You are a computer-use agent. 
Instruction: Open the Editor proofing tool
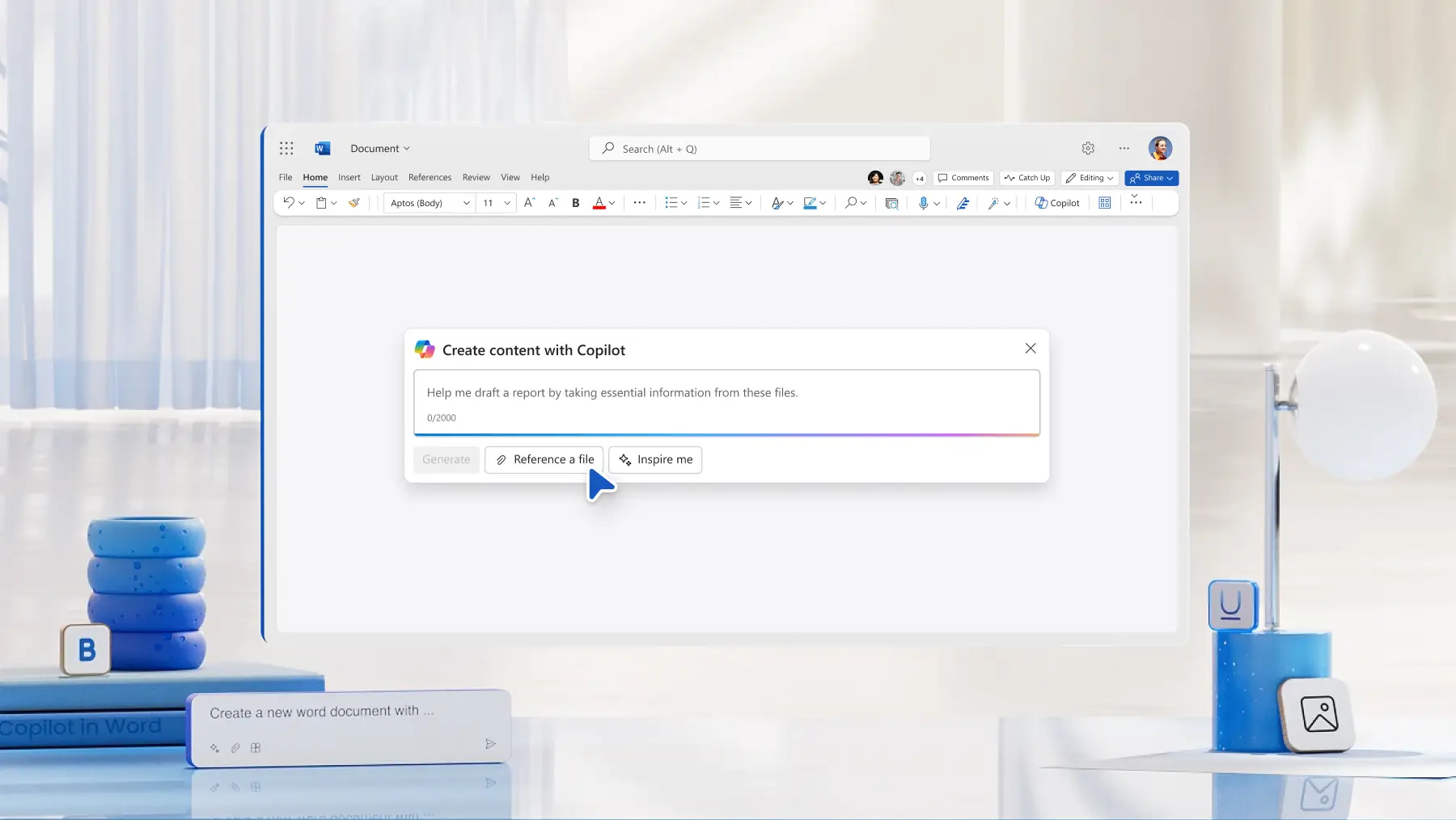963,203
